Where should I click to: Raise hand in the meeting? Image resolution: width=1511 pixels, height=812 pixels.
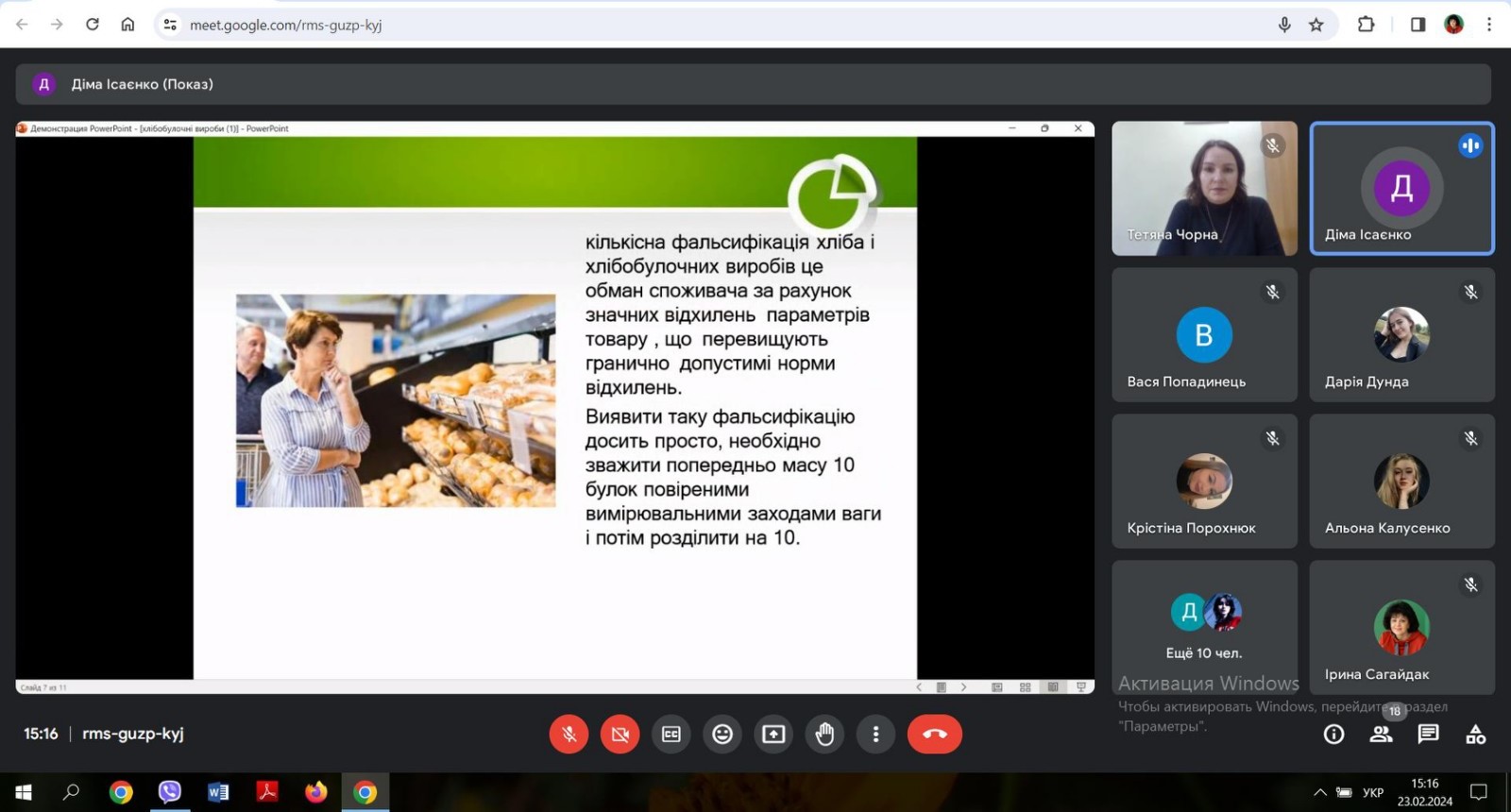point(824,734)
